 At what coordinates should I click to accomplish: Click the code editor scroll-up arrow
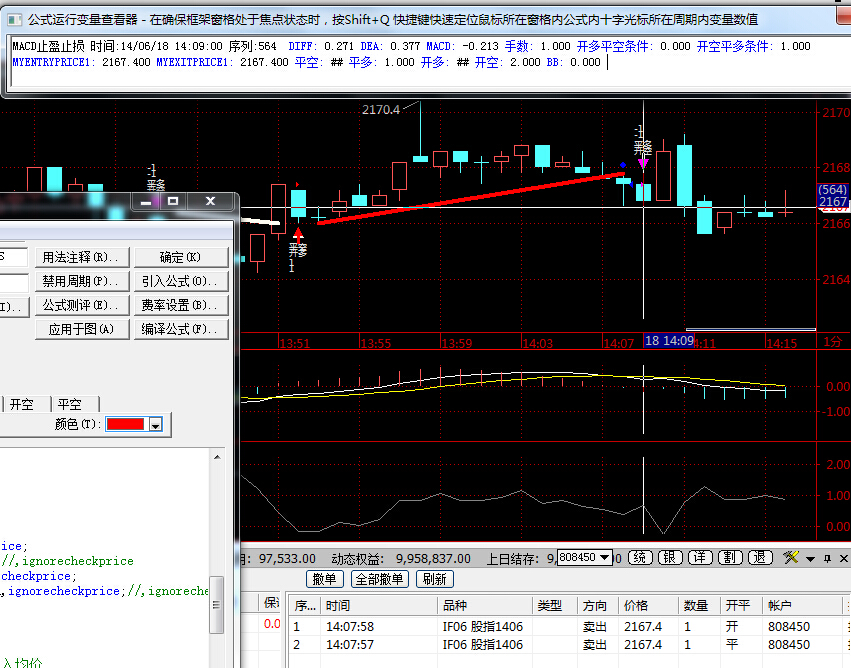coord(217,457)
